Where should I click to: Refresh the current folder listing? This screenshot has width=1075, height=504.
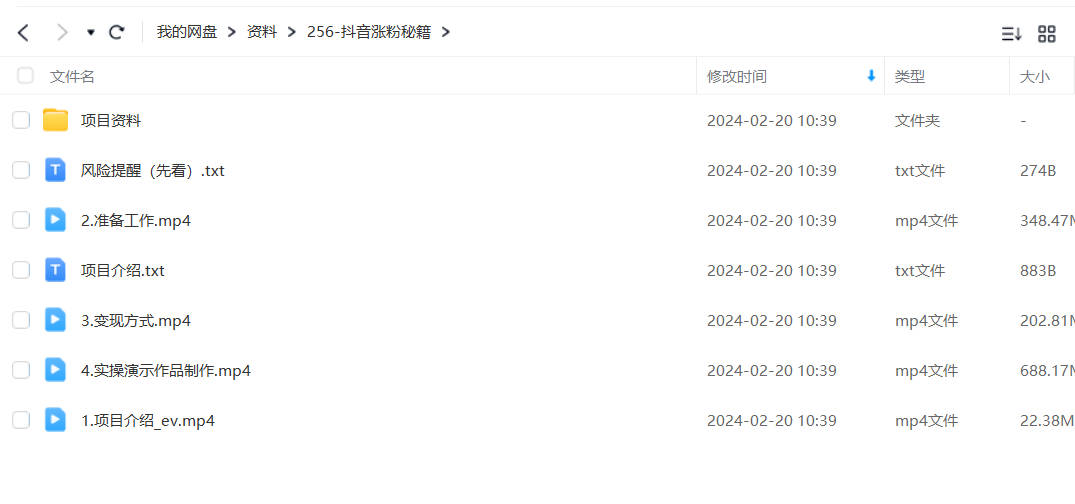117,32
